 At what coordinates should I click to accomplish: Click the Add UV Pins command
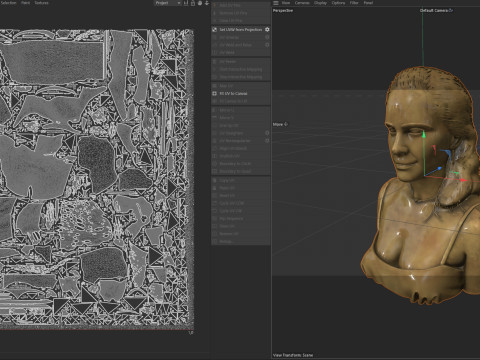click(x=241, y=5)
